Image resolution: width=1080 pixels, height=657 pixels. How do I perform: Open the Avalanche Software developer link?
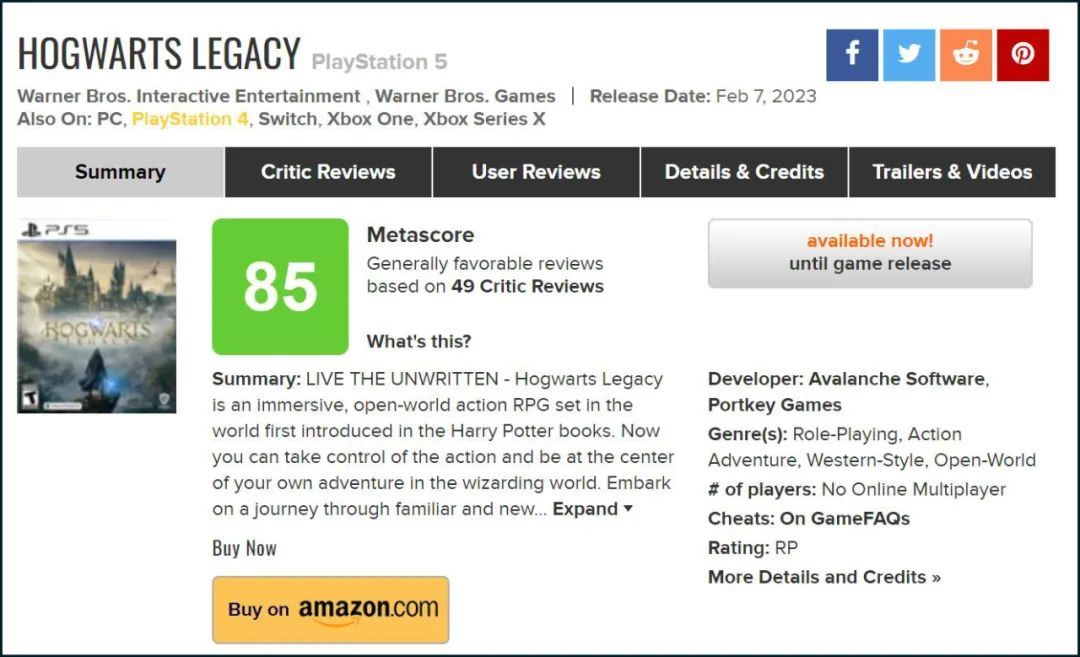[x=896, y=379]
